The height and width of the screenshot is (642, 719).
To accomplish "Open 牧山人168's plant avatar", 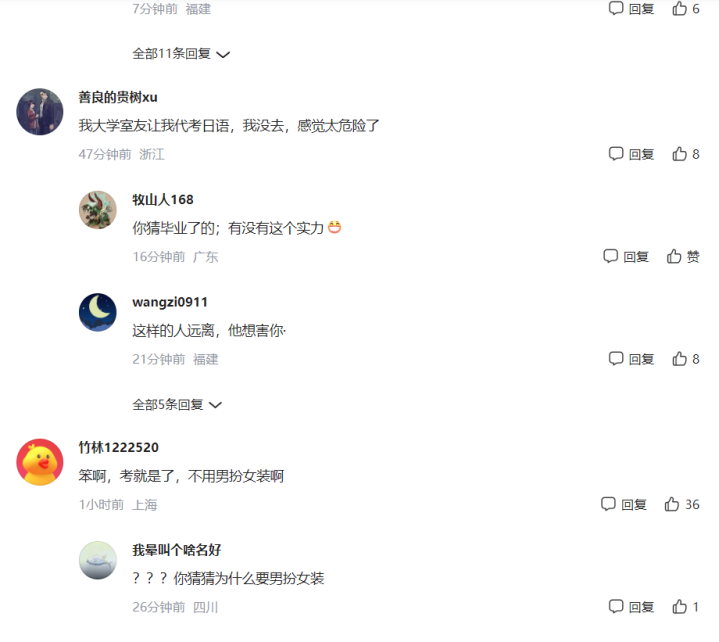I will 98,210.
